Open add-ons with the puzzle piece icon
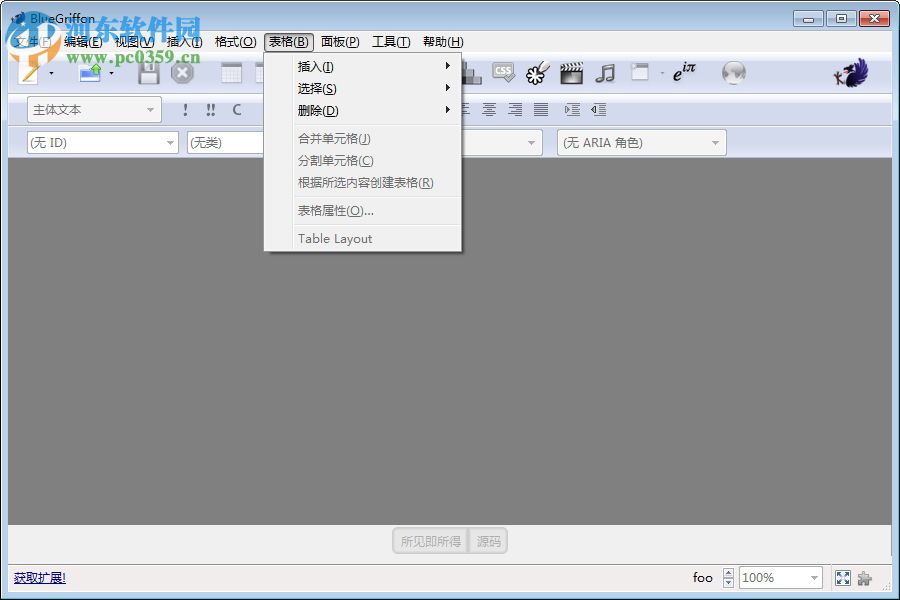 pos(864,577)
